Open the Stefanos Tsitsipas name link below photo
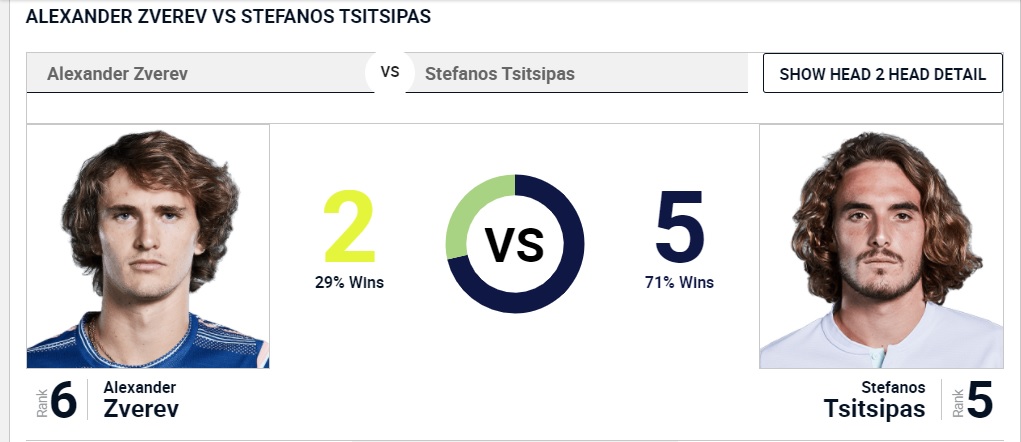1021x442 pixels. [x=874, y=400]
